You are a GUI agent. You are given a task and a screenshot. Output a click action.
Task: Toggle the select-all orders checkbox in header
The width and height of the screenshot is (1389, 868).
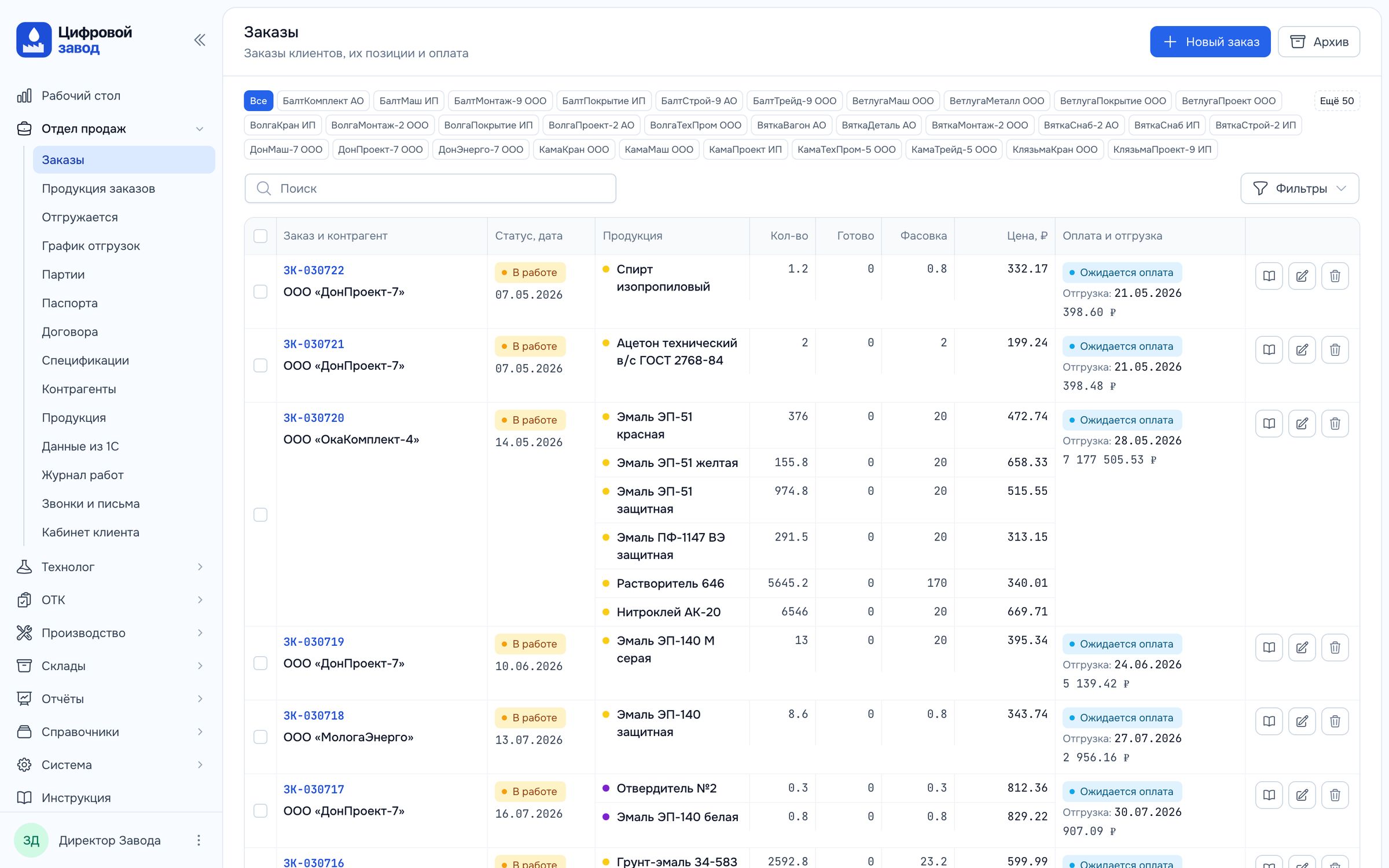click(x=260, y=236)
